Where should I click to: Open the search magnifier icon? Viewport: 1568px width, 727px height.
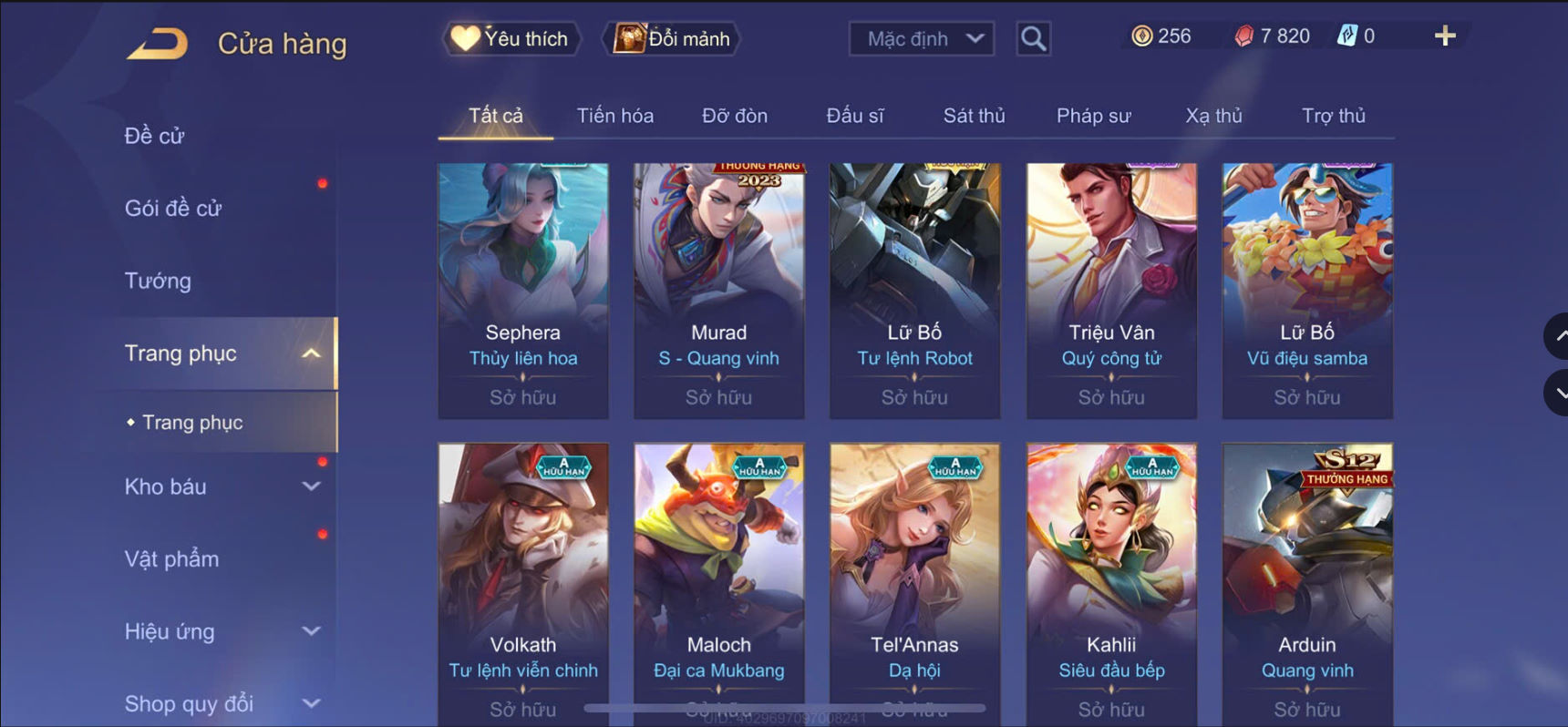coord(1033,38)
